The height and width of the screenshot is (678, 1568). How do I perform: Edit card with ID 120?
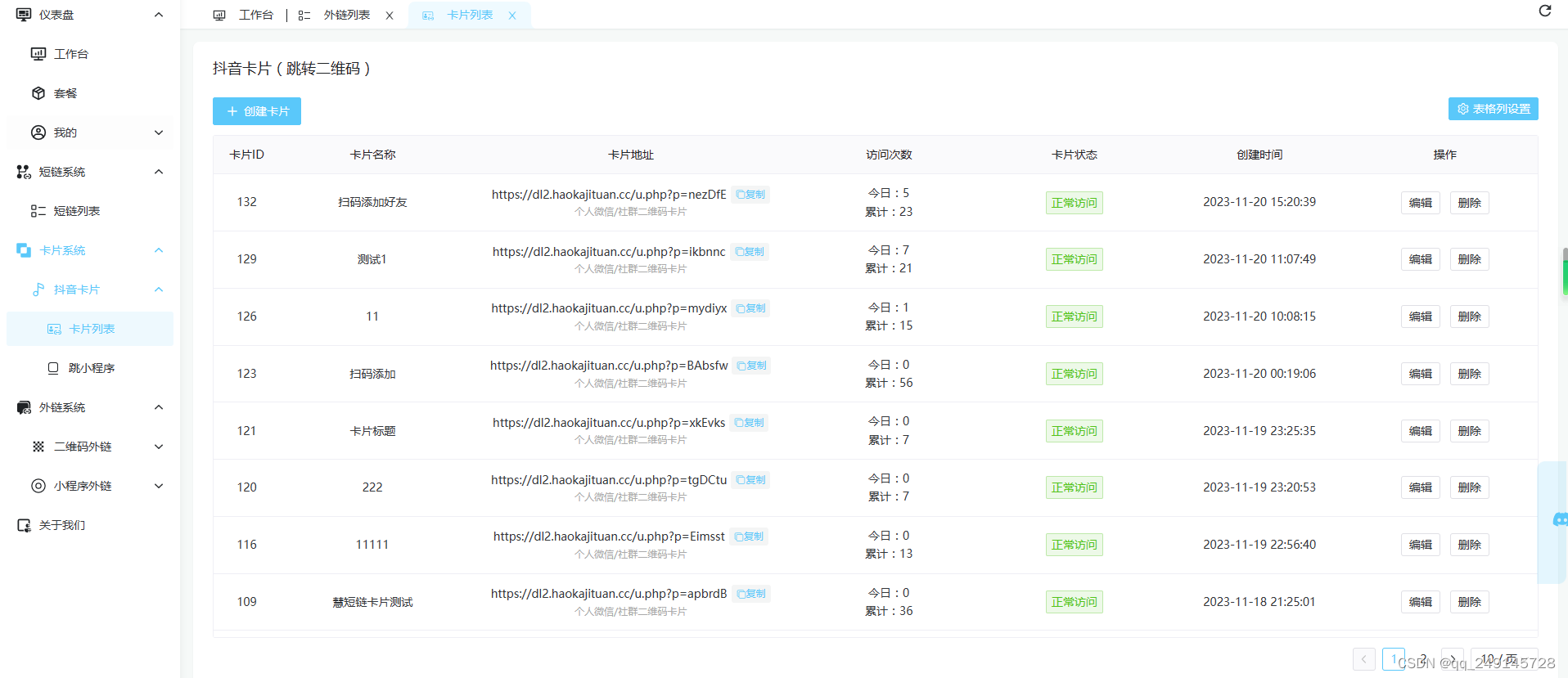coord(1421,487)
